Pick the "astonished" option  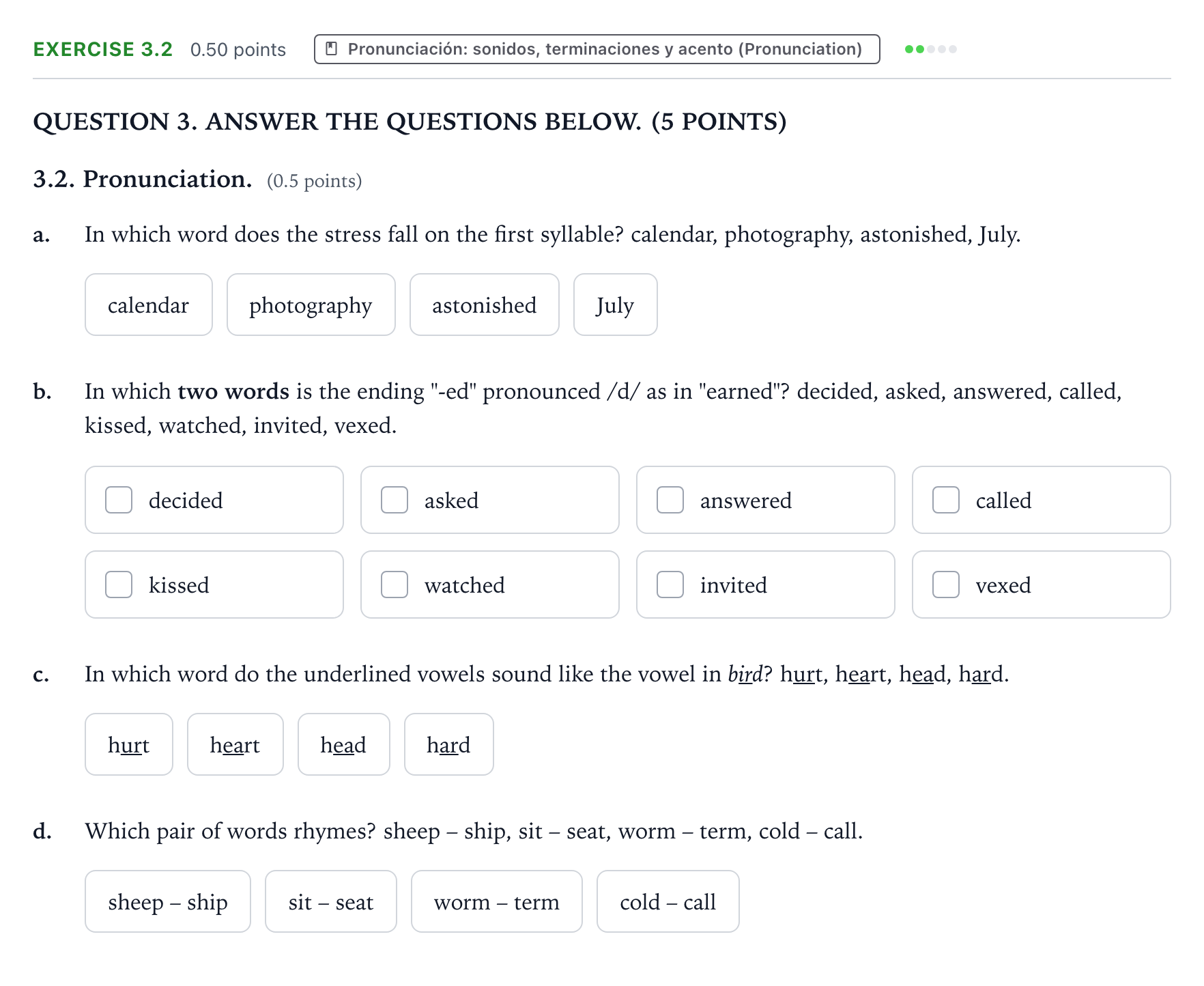[x=484, y=305]
